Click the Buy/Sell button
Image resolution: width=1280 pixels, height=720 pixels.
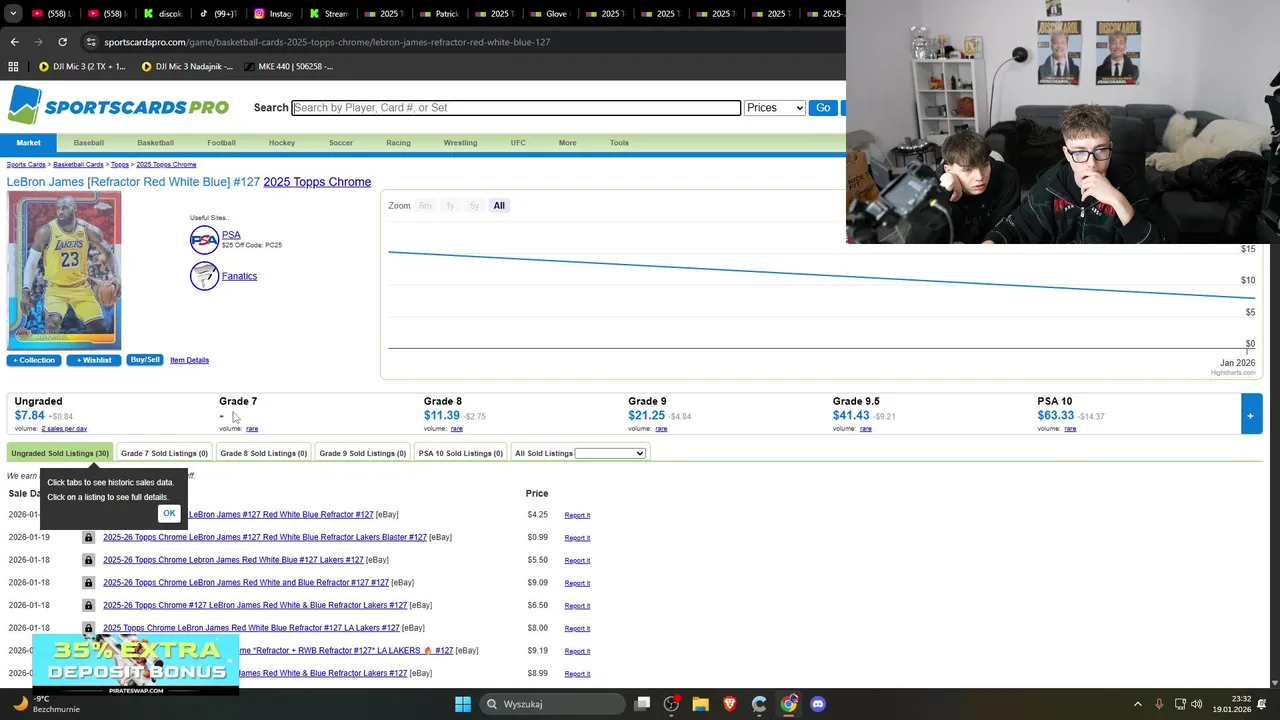coord(145,360)
